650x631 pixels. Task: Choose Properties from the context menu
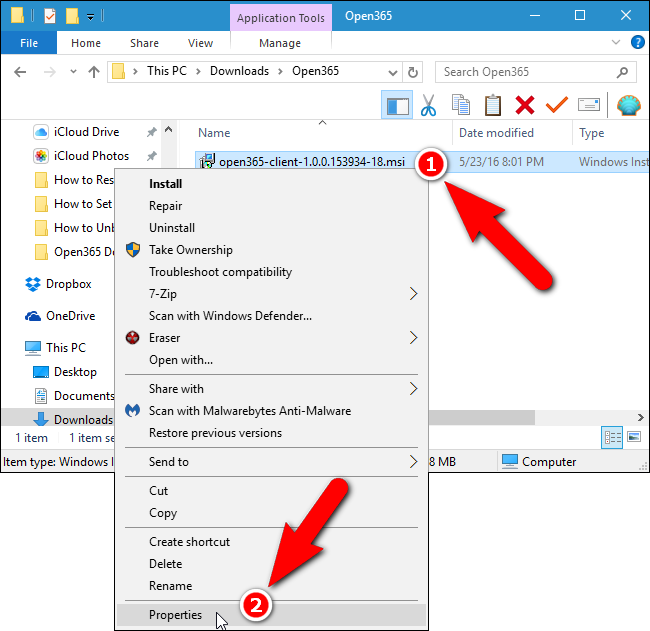[x=271, y=615]
